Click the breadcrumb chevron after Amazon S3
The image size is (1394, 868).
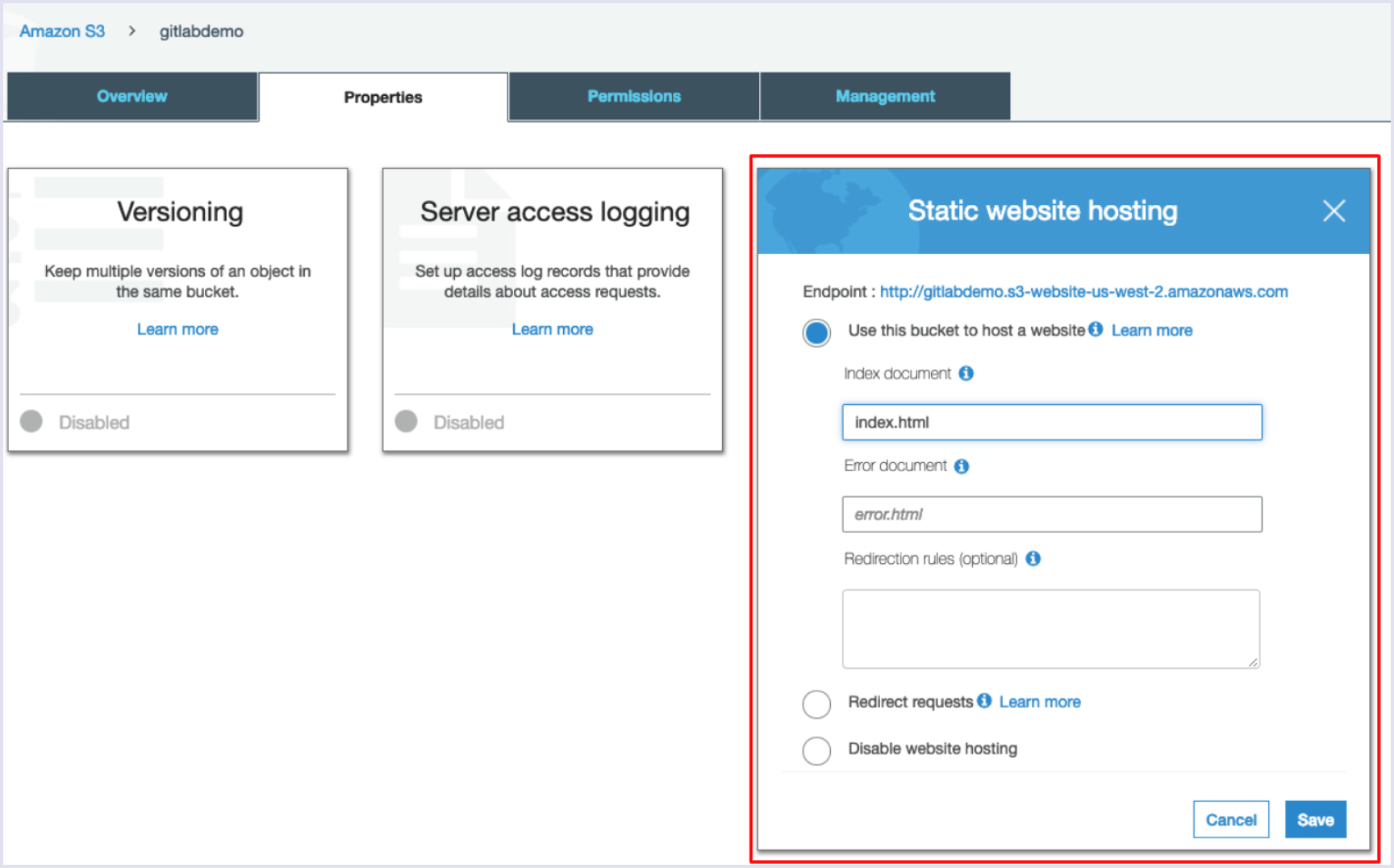(x=131, y=31)
